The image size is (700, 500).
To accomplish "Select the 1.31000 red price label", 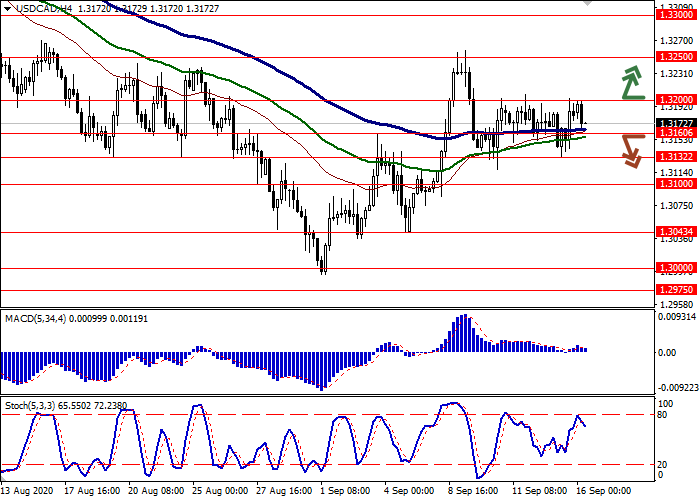I will (x=676, y=184).
